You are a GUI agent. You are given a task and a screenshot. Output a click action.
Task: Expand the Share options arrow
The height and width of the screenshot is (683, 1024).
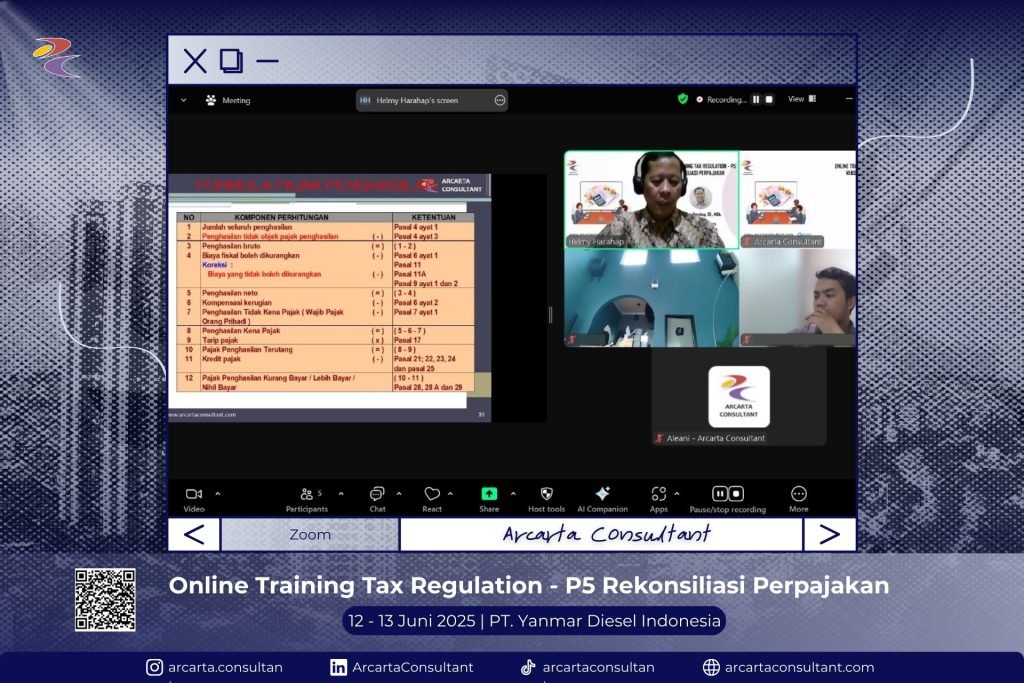(514, 493)
